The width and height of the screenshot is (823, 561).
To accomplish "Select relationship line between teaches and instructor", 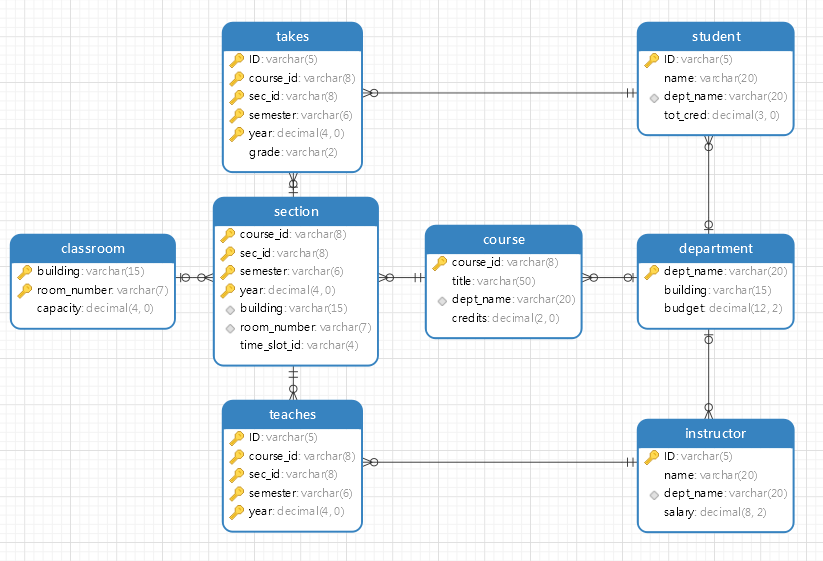I will [x=500, y=462].
